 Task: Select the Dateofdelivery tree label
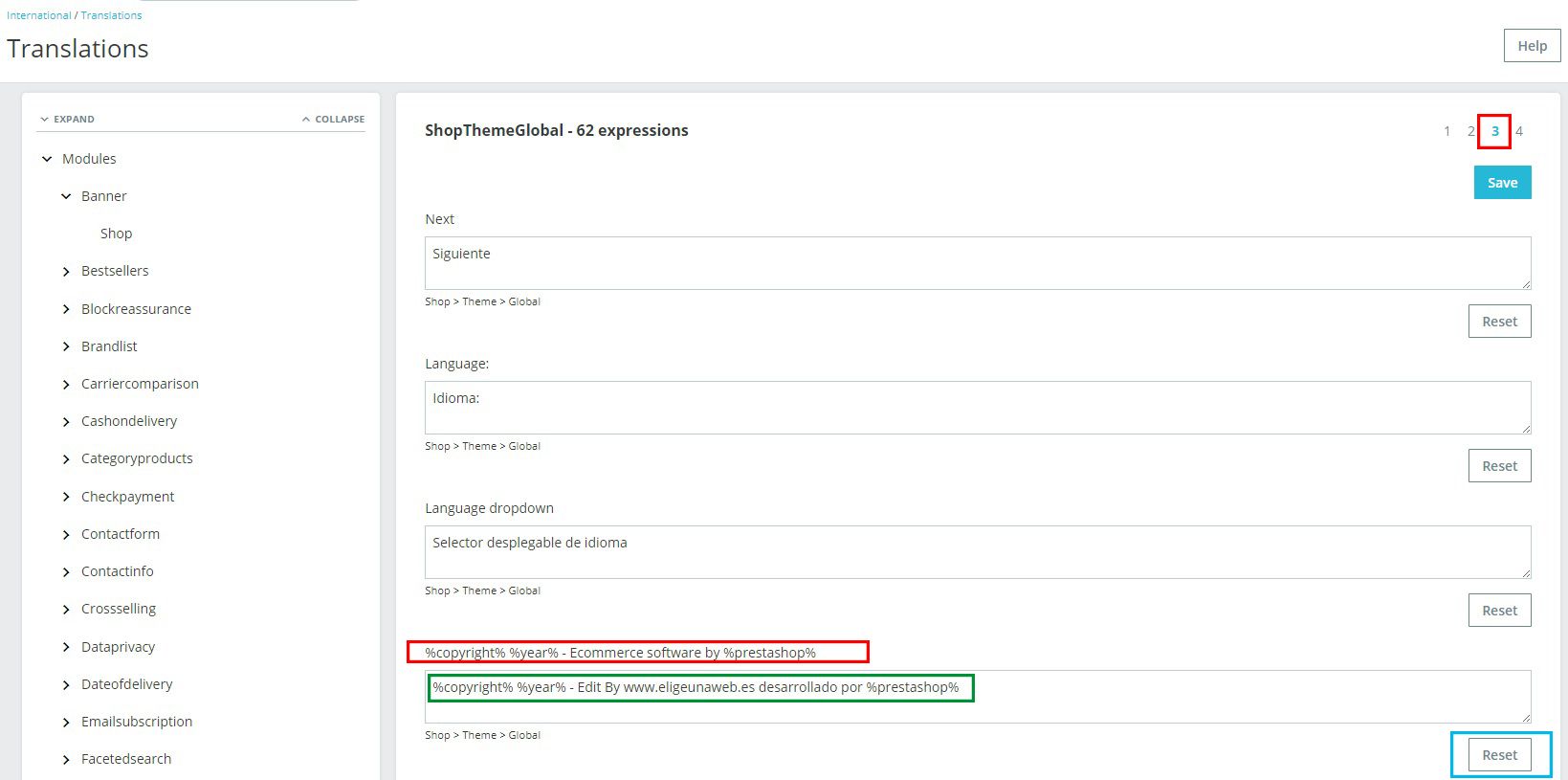point(127,684)
